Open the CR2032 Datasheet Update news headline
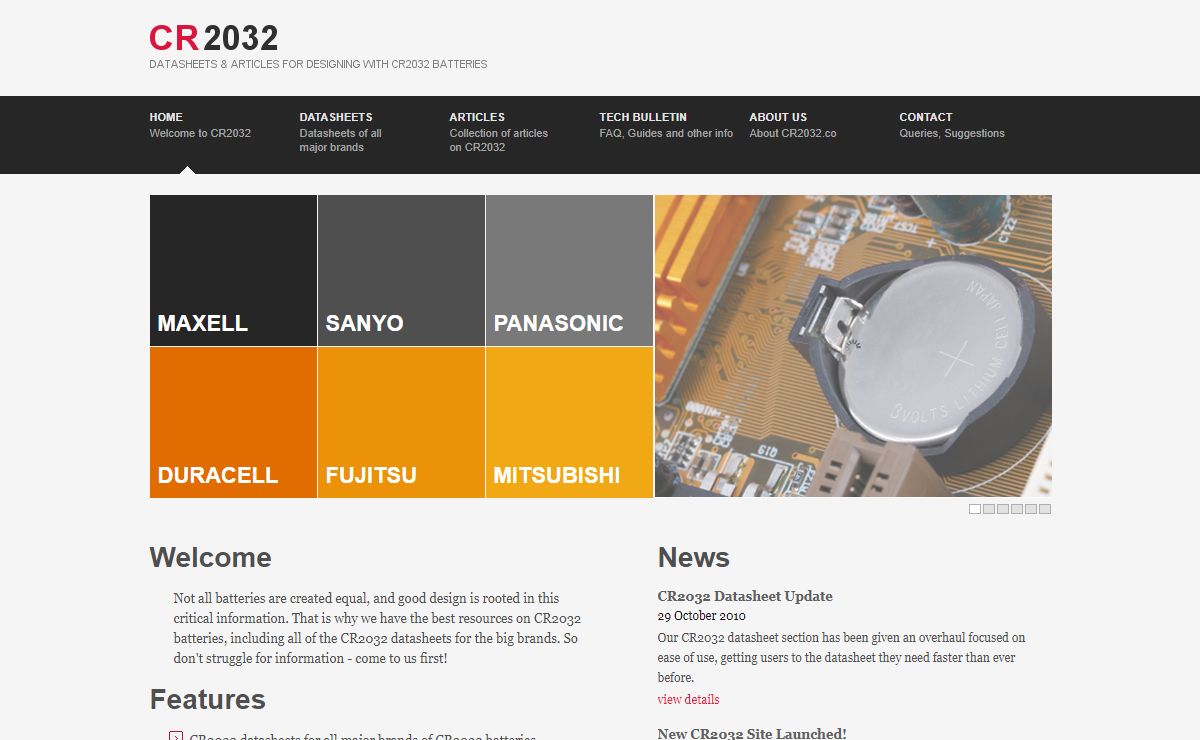 [x=745, y=596]
